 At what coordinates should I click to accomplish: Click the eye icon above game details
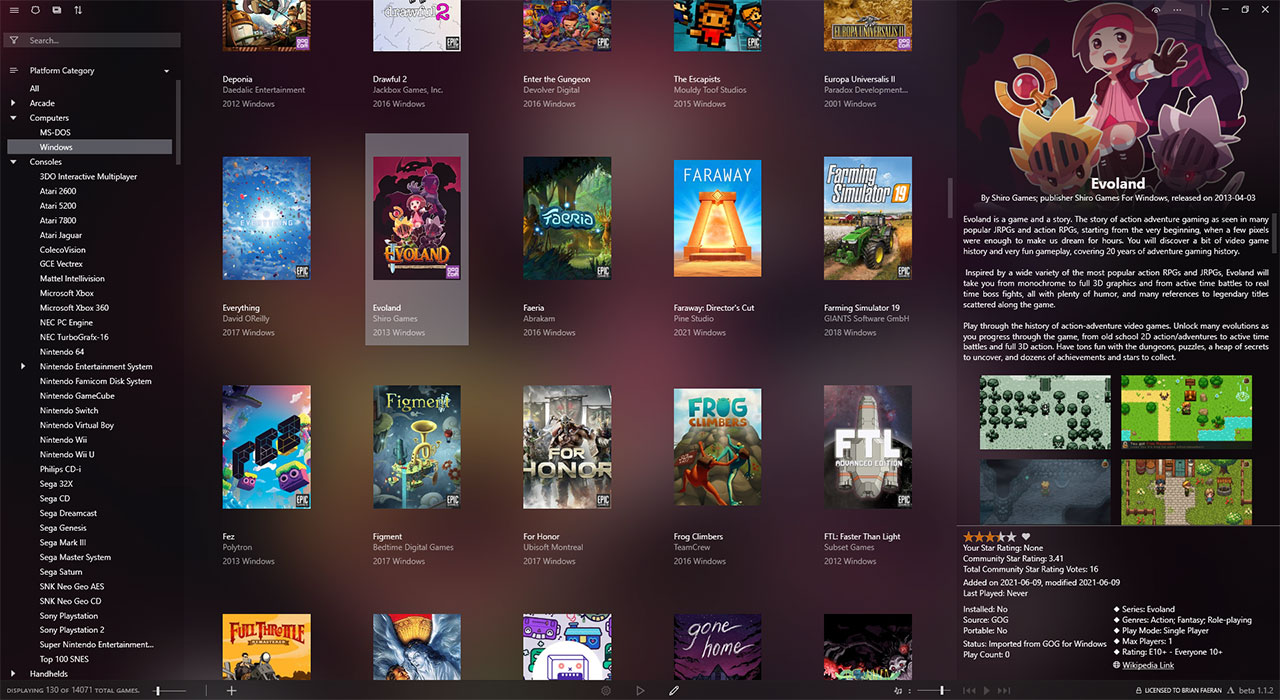click(1157, 10)
